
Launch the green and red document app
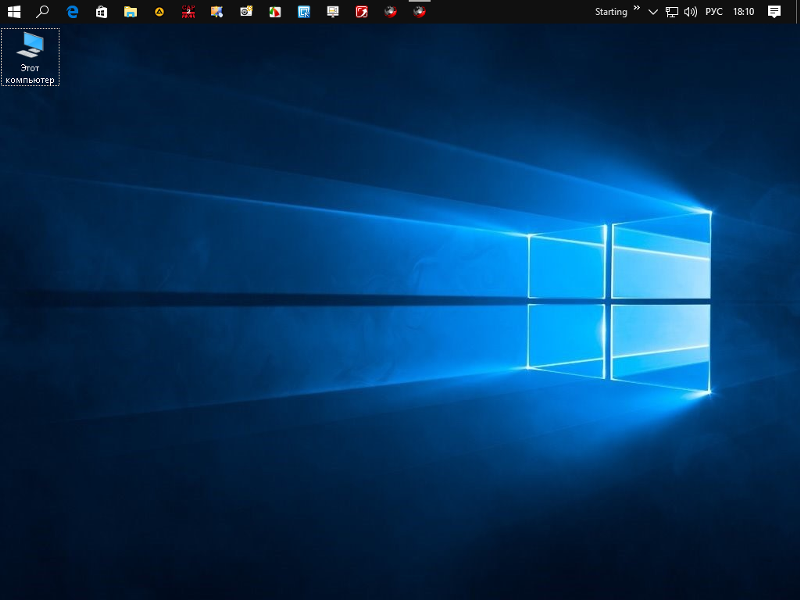275,11
